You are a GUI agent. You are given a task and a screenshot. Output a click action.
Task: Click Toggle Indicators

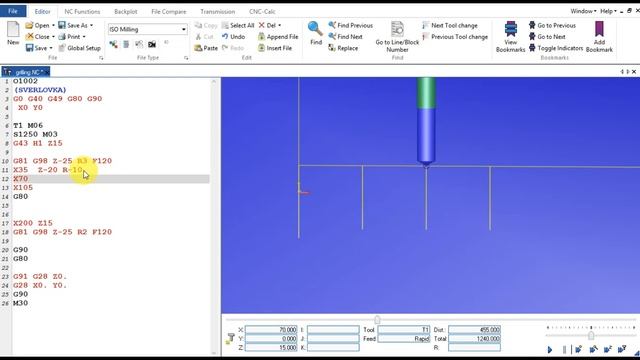pyautogui.click(x=556, y=48)
